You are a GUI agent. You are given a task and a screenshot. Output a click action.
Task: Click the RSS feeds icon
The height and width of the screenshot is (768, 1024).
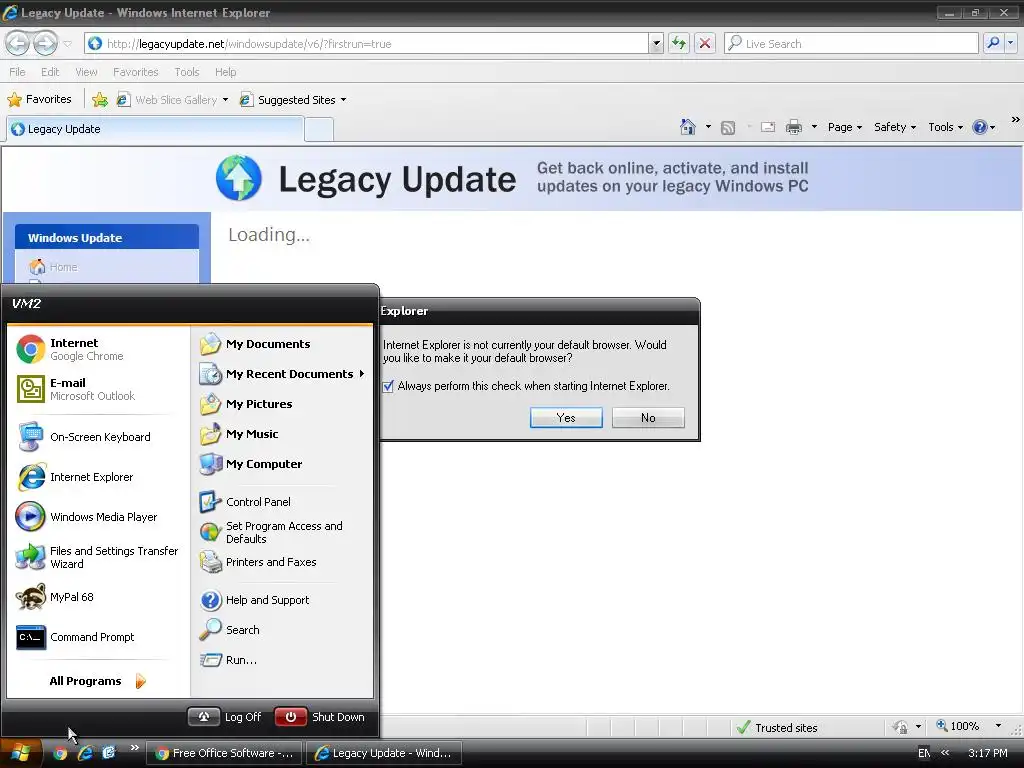(x=728, y=127)
